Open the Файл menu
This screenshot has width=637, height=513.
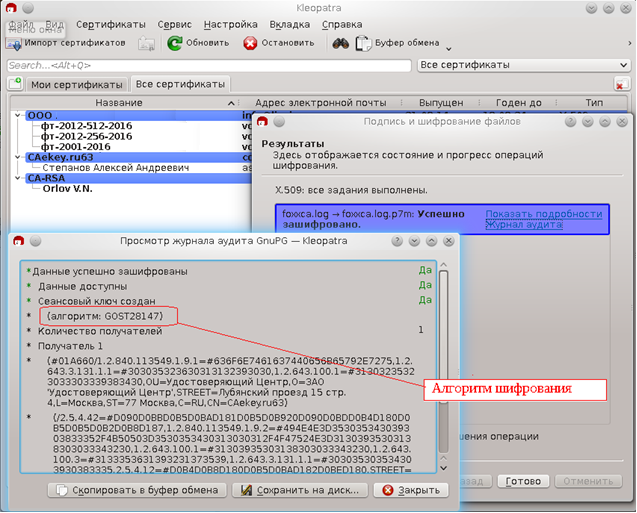(x=21, y=24)
